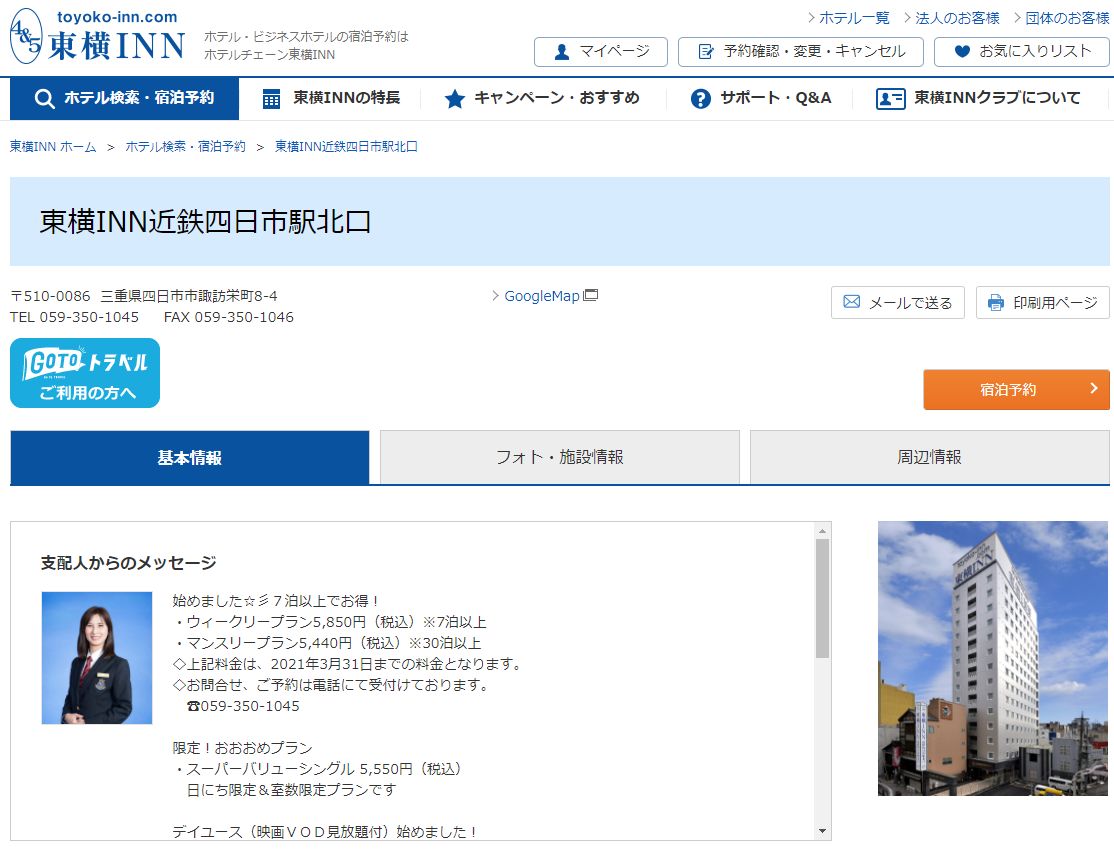This screenshot has height=851, width=1114.
Task: Select the 東横INNクラブについて navigation menu
Action: tap(978, 99)
